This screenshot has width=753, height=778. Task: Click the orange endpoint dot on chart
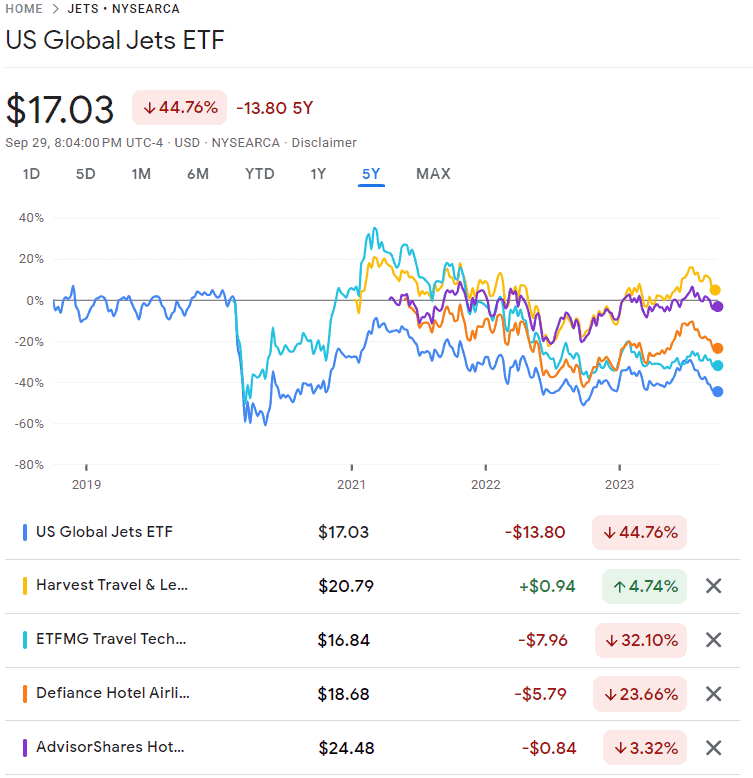[x=717, y=348]
